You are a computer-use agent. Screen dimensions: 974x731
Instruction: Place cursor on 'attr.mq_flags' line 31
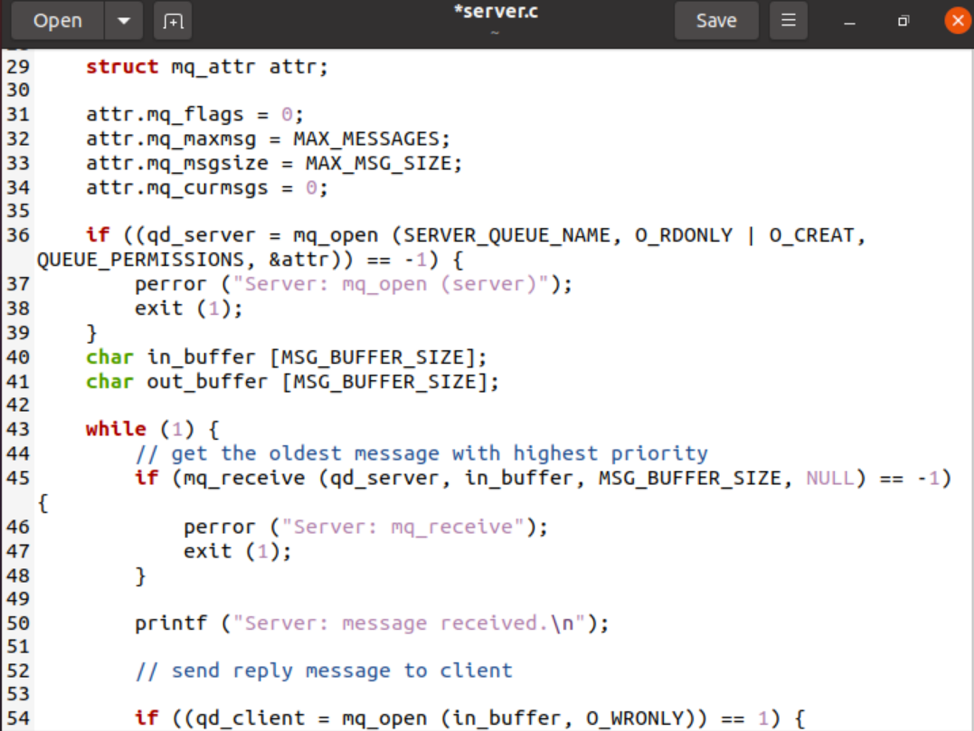(x=165, y=115)
